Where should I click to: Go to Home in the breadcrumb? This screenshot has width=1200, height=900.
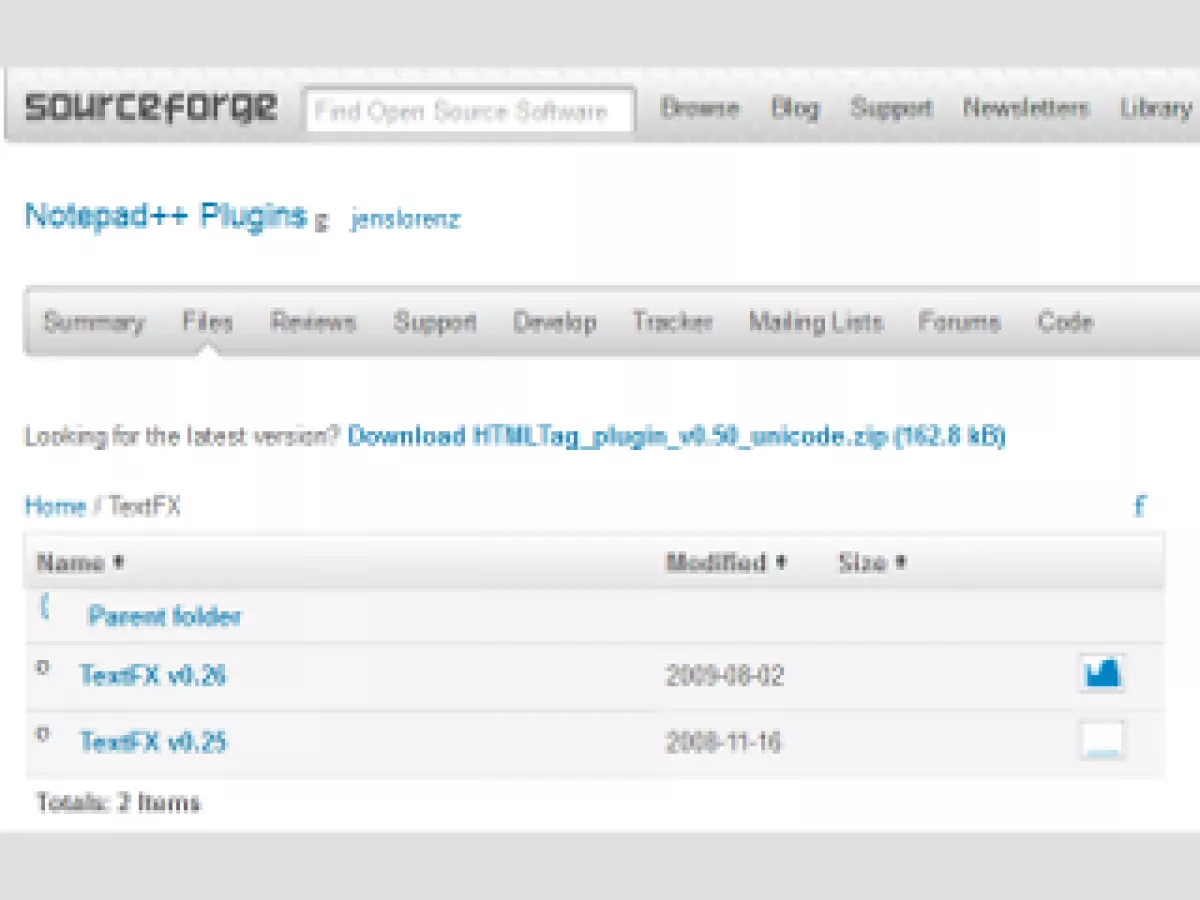(x=55, y=506)
